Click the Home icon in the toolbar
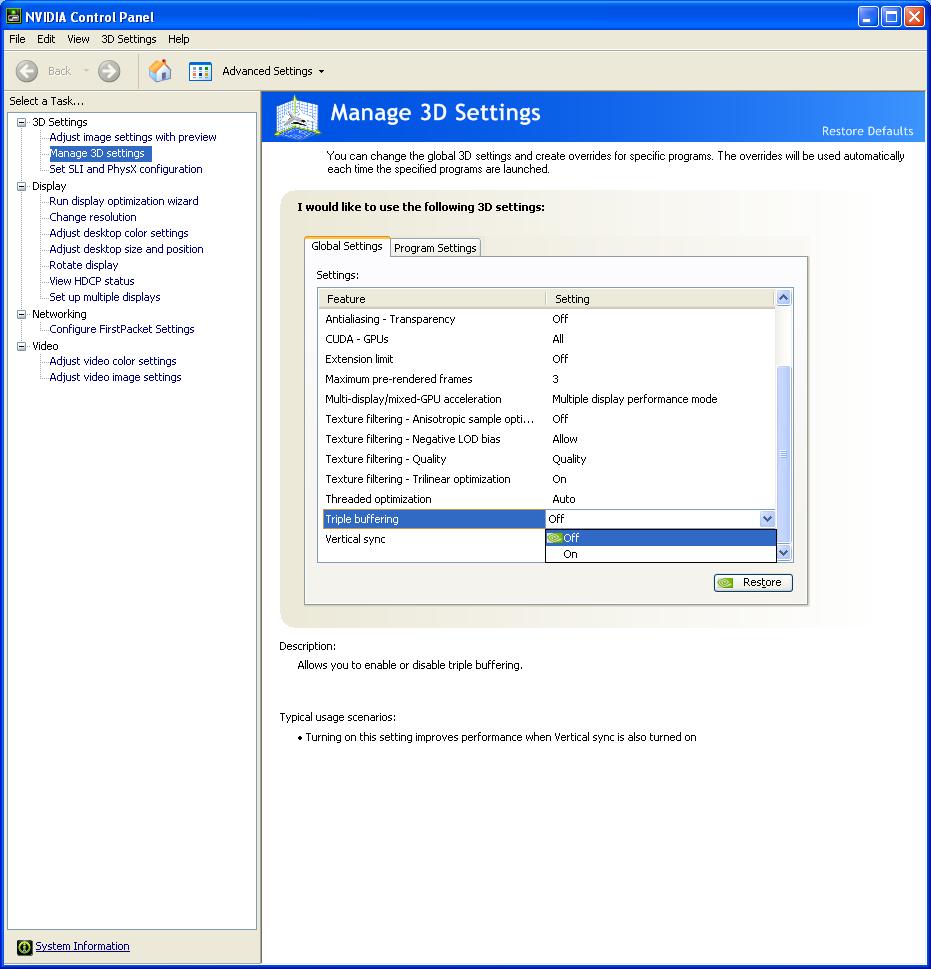This screenshot has width=931, height=969. (160, 71)
